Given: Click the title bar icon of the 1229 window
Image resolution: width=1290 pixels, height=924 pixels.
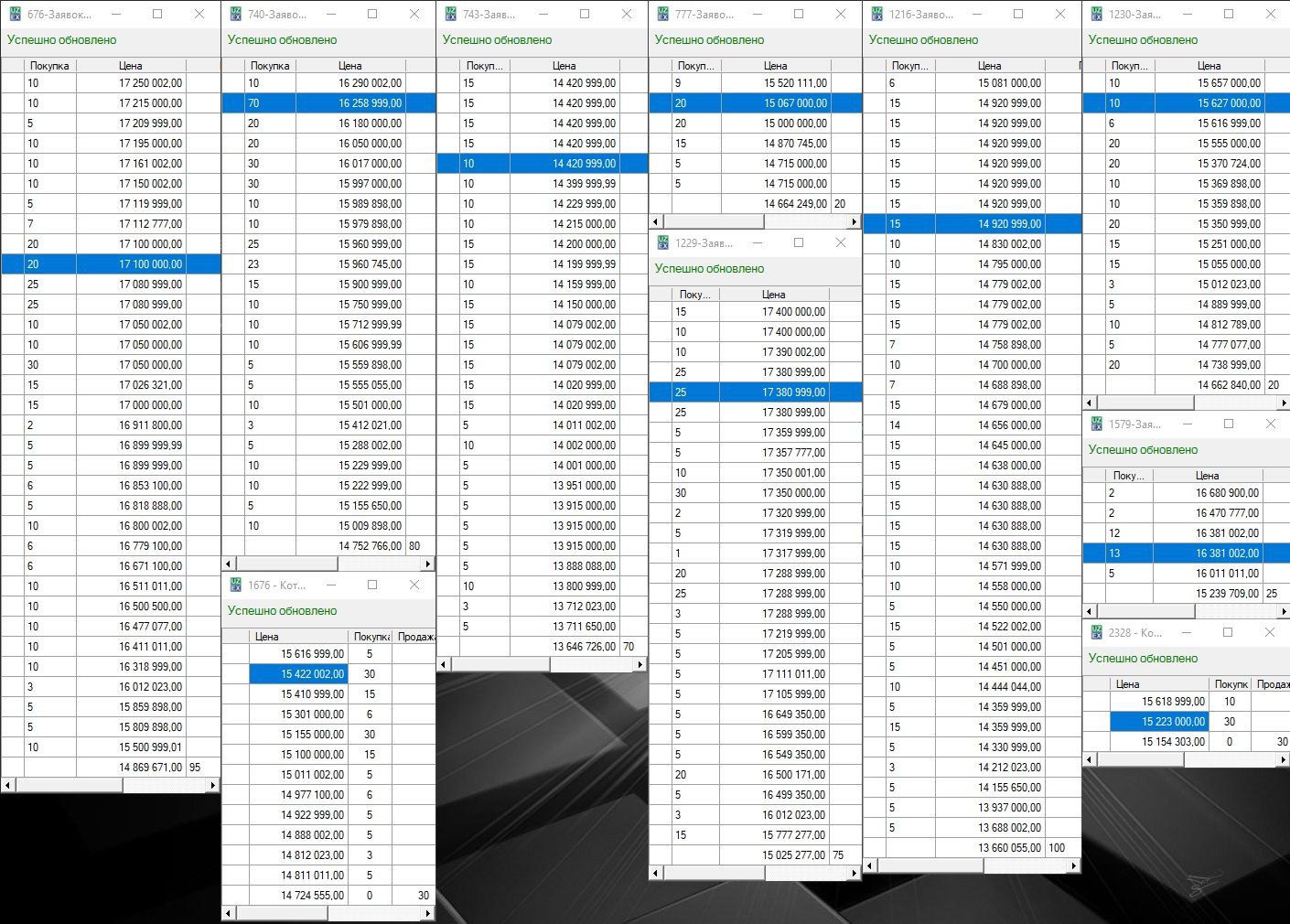Looking at the screenshot, I should coord(662,243).
